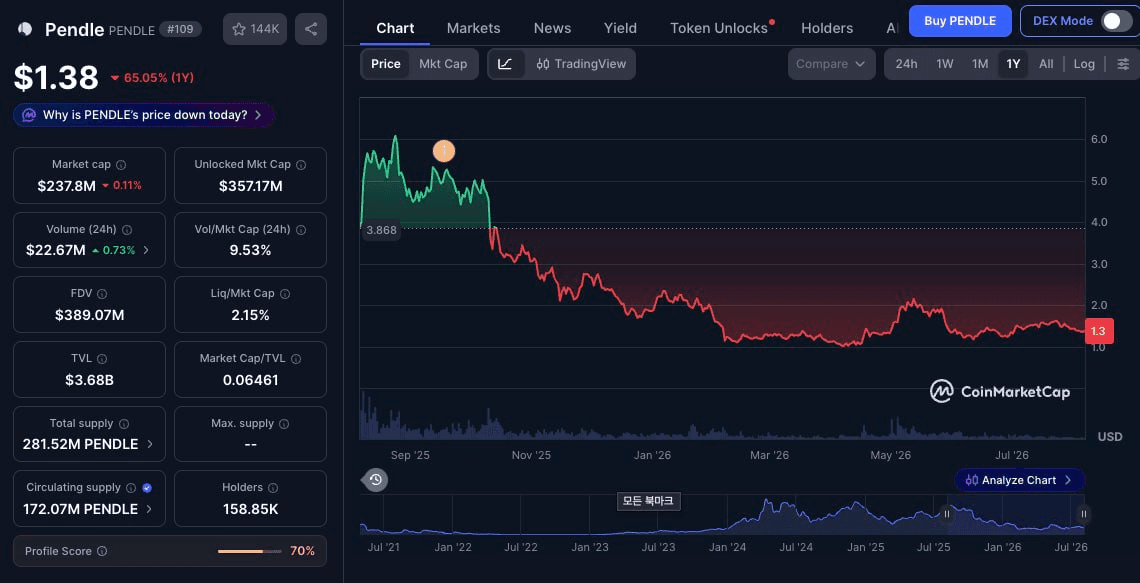Set range to 1M
Viewport: 1140px width, 583px height.
(980, 64)
